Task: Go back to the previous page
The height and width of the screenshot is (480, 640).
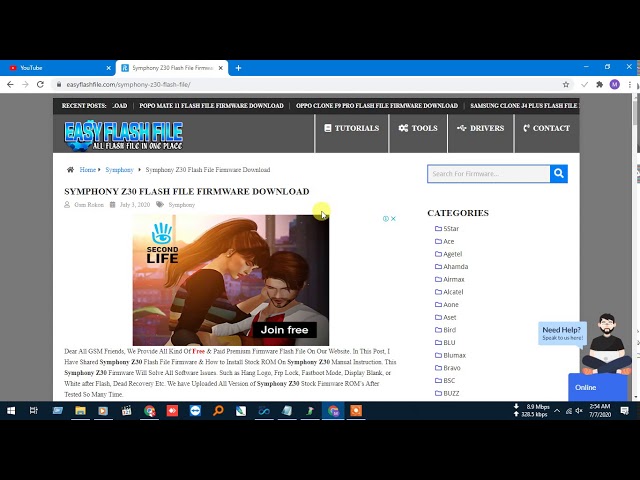Action: (x=10, y=84)
